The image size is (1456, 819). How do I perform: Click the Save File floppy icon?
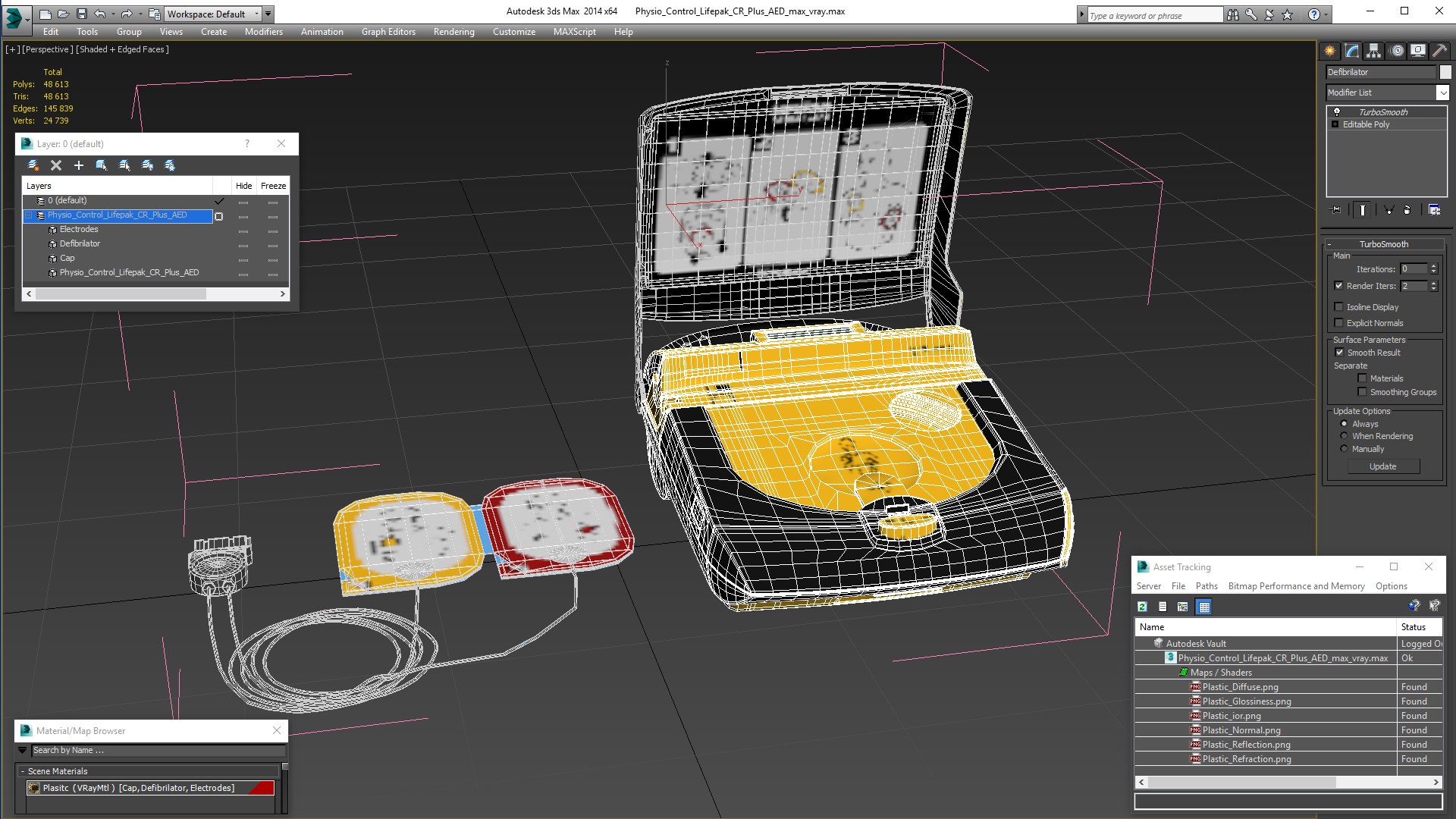tap(82, 14)
